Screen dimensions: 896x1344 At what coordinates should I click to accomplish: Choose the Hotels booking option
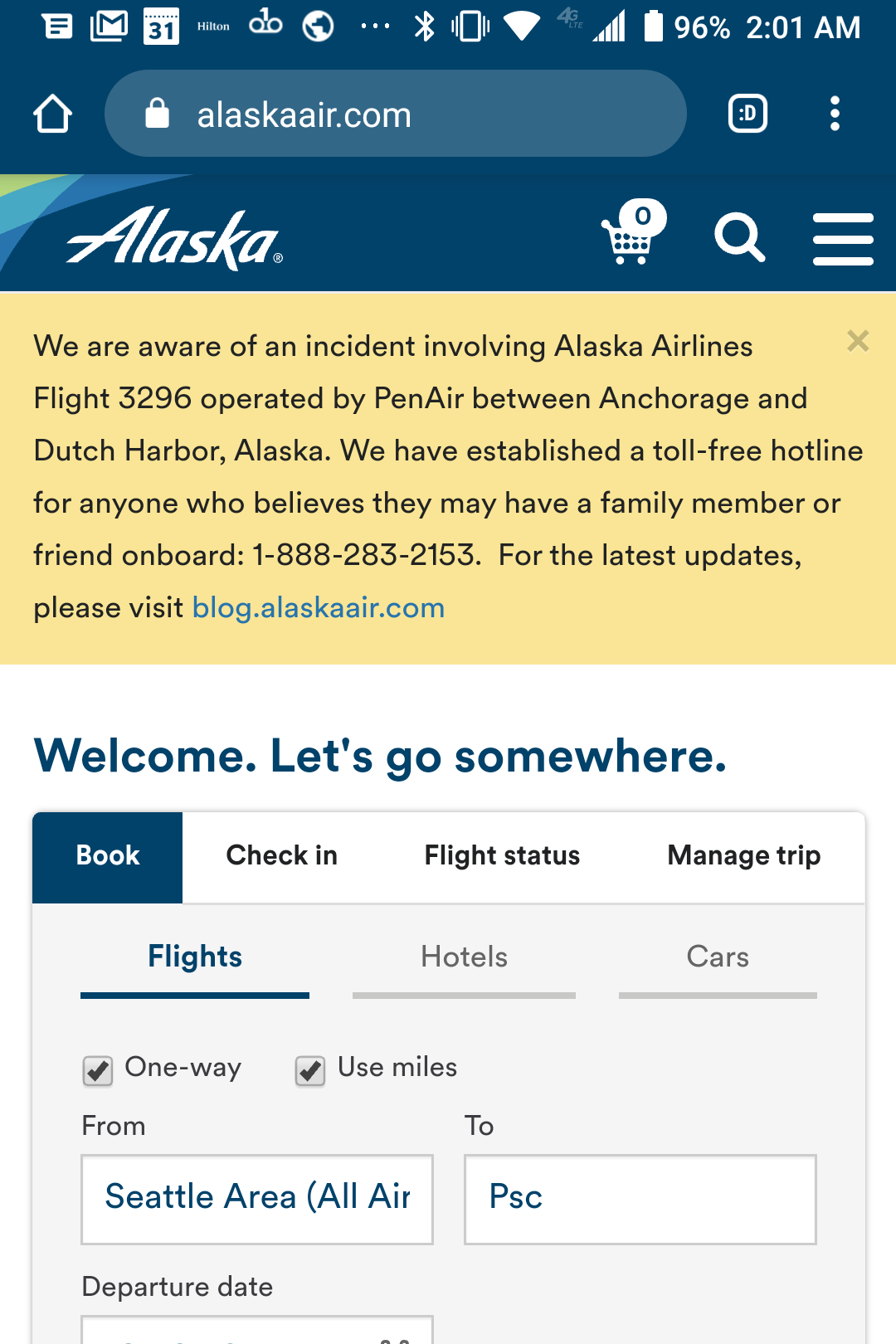point(464,957)
